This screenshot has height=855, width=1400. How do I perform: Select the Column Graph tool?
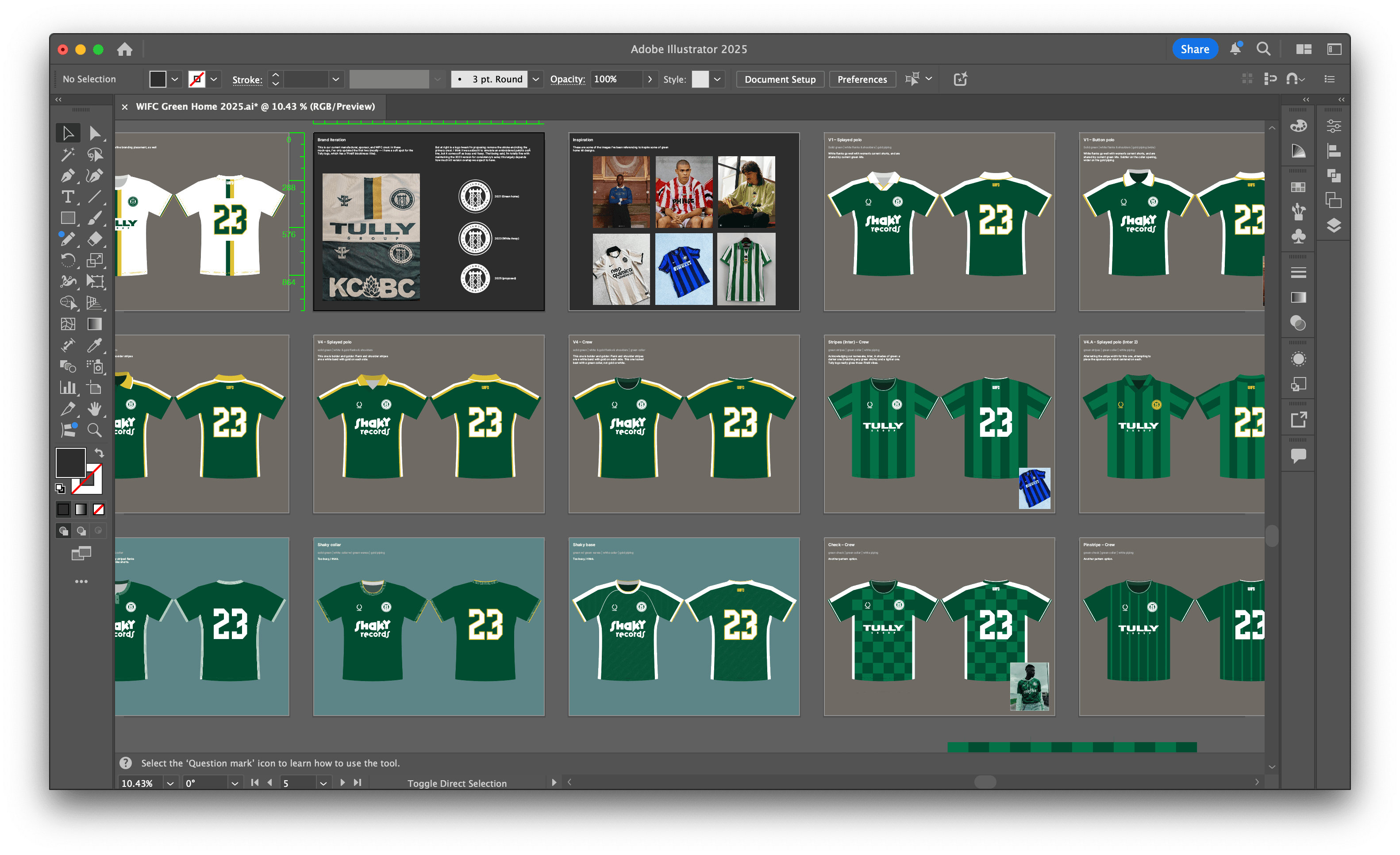pyautogui.click(x=68, y=388)
